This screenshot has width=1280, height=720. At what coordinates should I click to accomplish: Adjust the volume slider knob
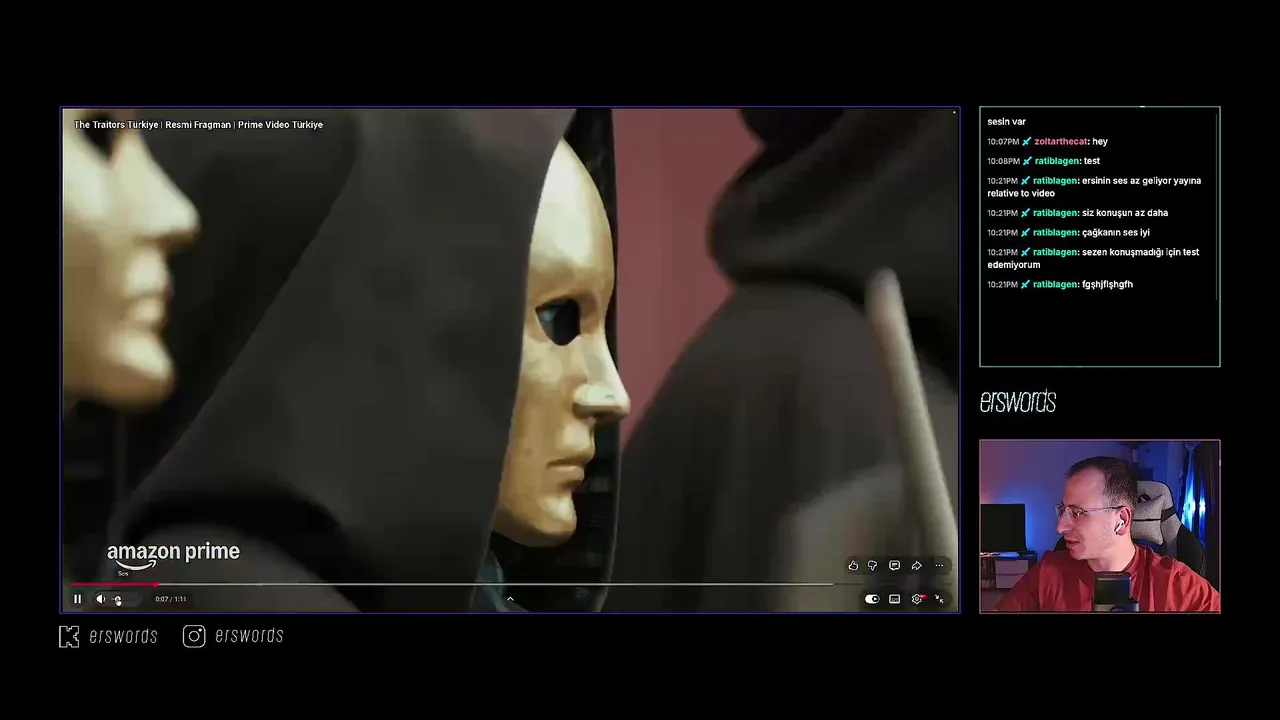[118, 600]
